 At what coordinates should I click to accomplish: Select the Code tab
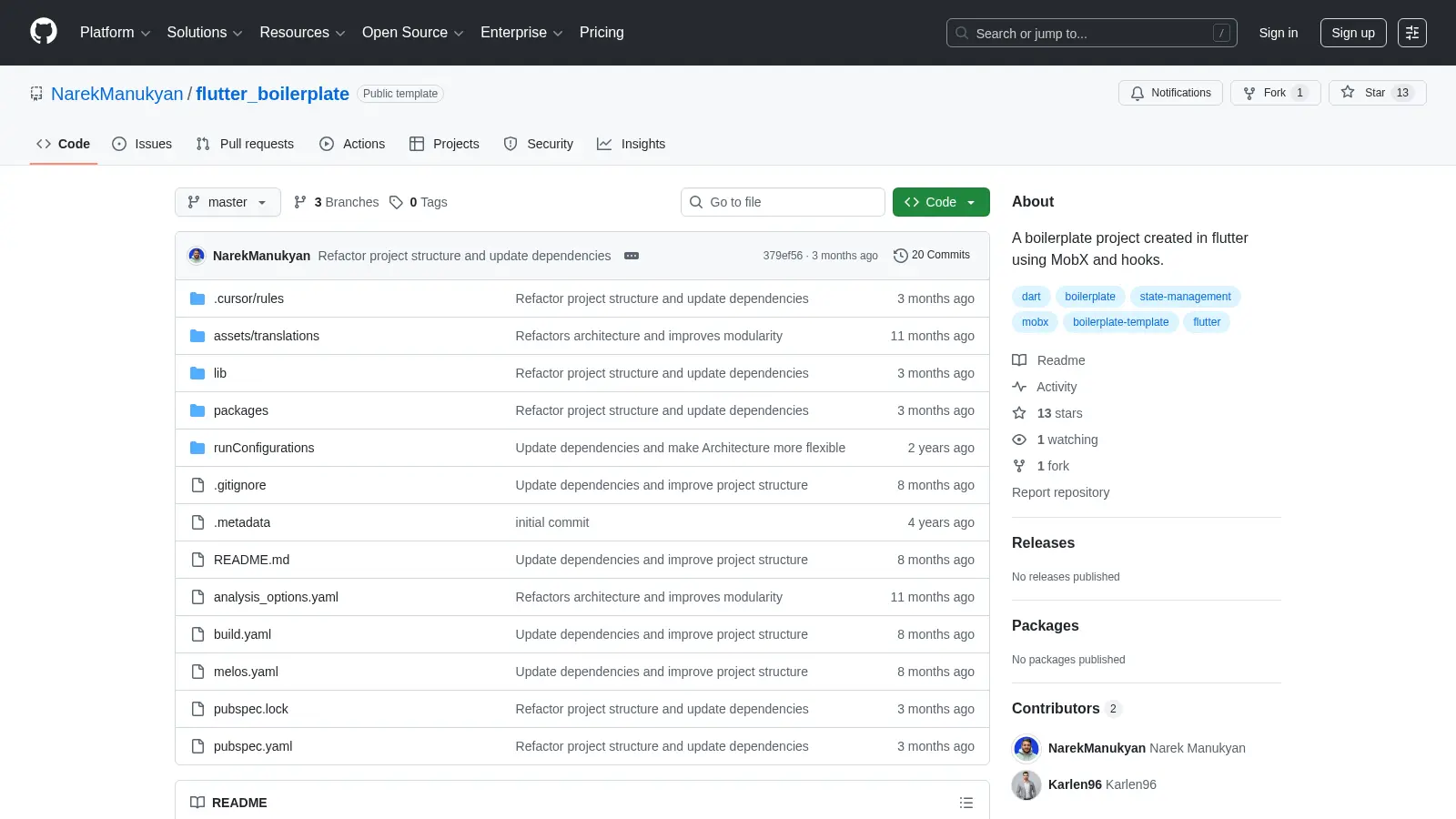click(x=64, y=144)
